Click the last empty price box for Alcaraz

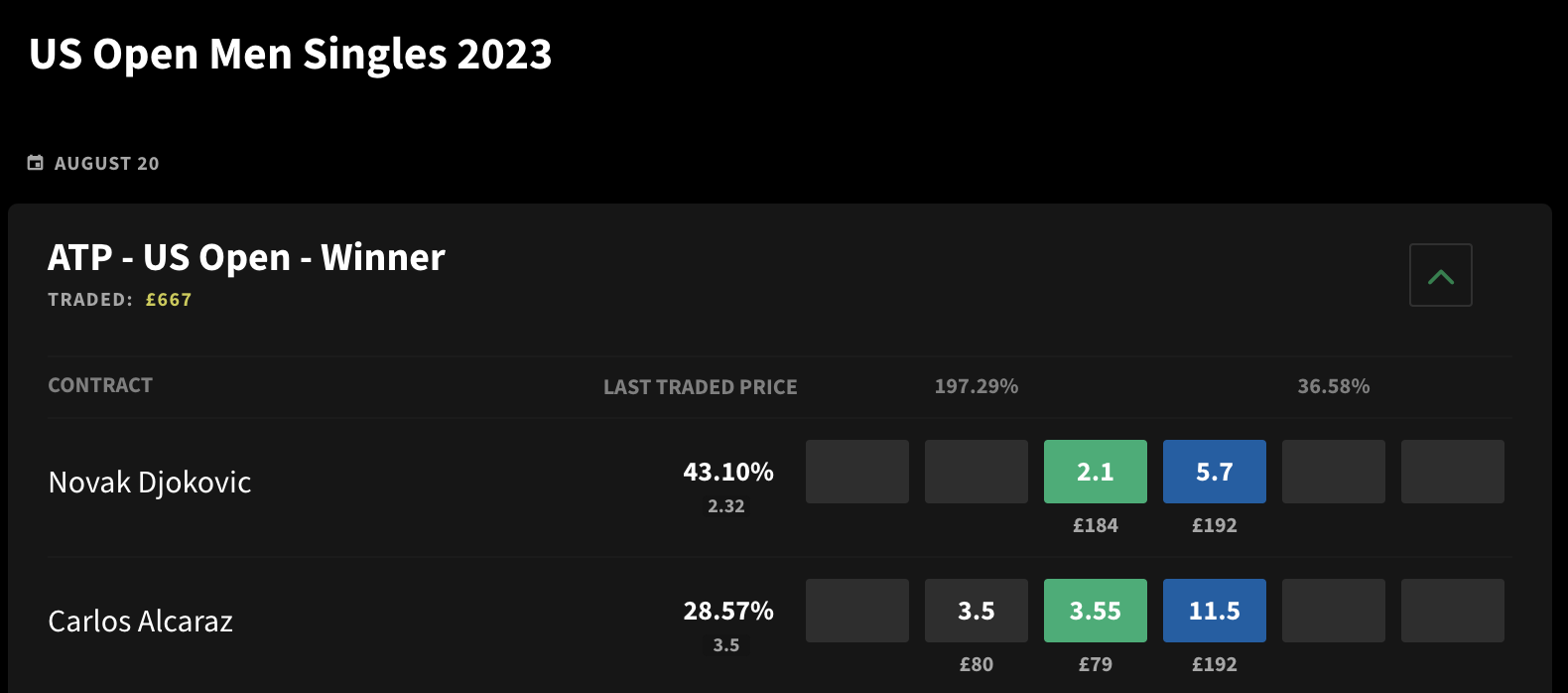click(x=1453, y=611)
